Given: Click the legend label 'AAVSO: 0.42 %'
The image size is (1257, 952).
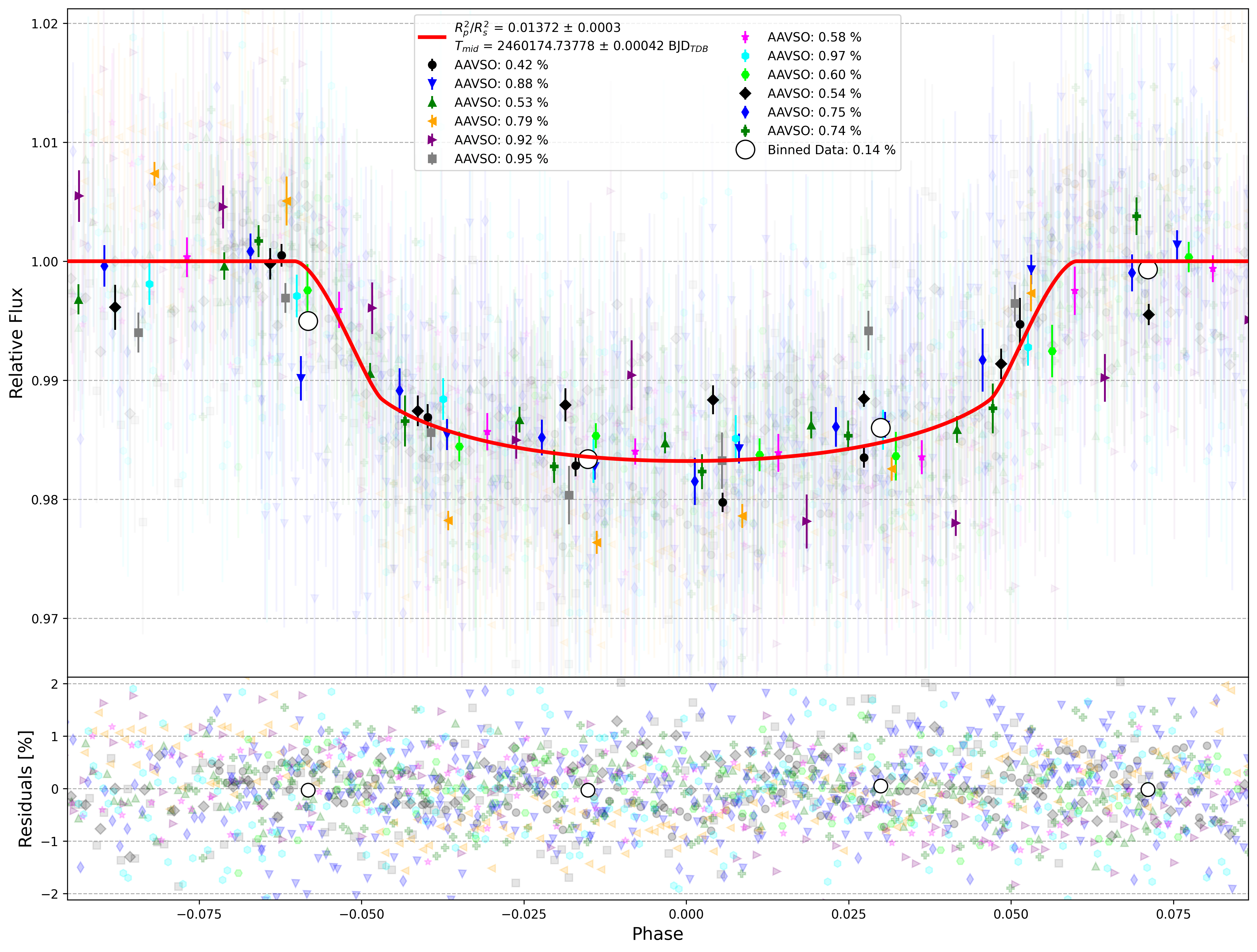Looking at the screenshot, I should click(x=501, y=65).
